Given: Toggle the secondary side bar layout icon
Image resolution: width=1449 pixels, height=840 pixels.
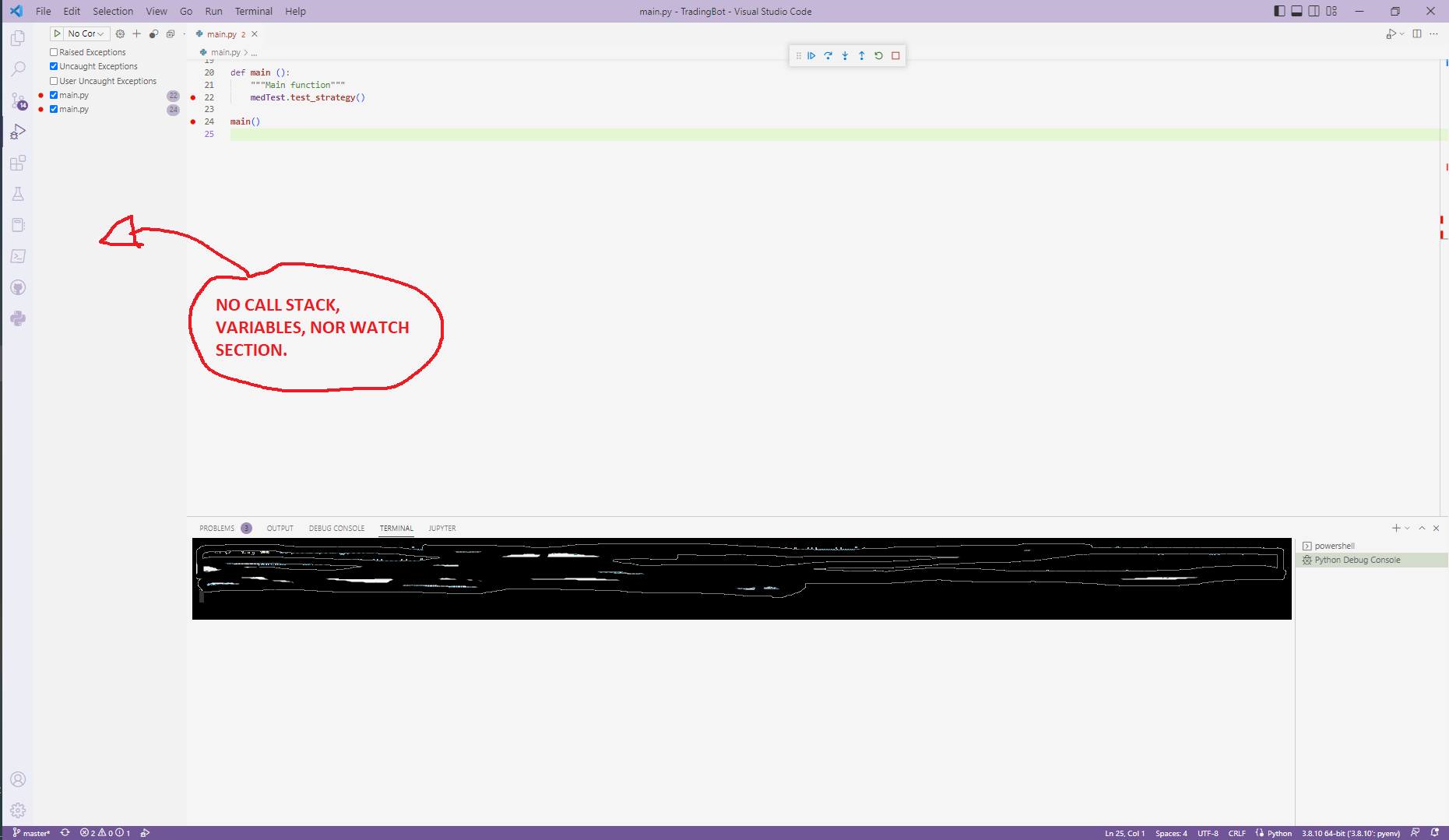Looking at the screenshot, I should (1314, 11).
